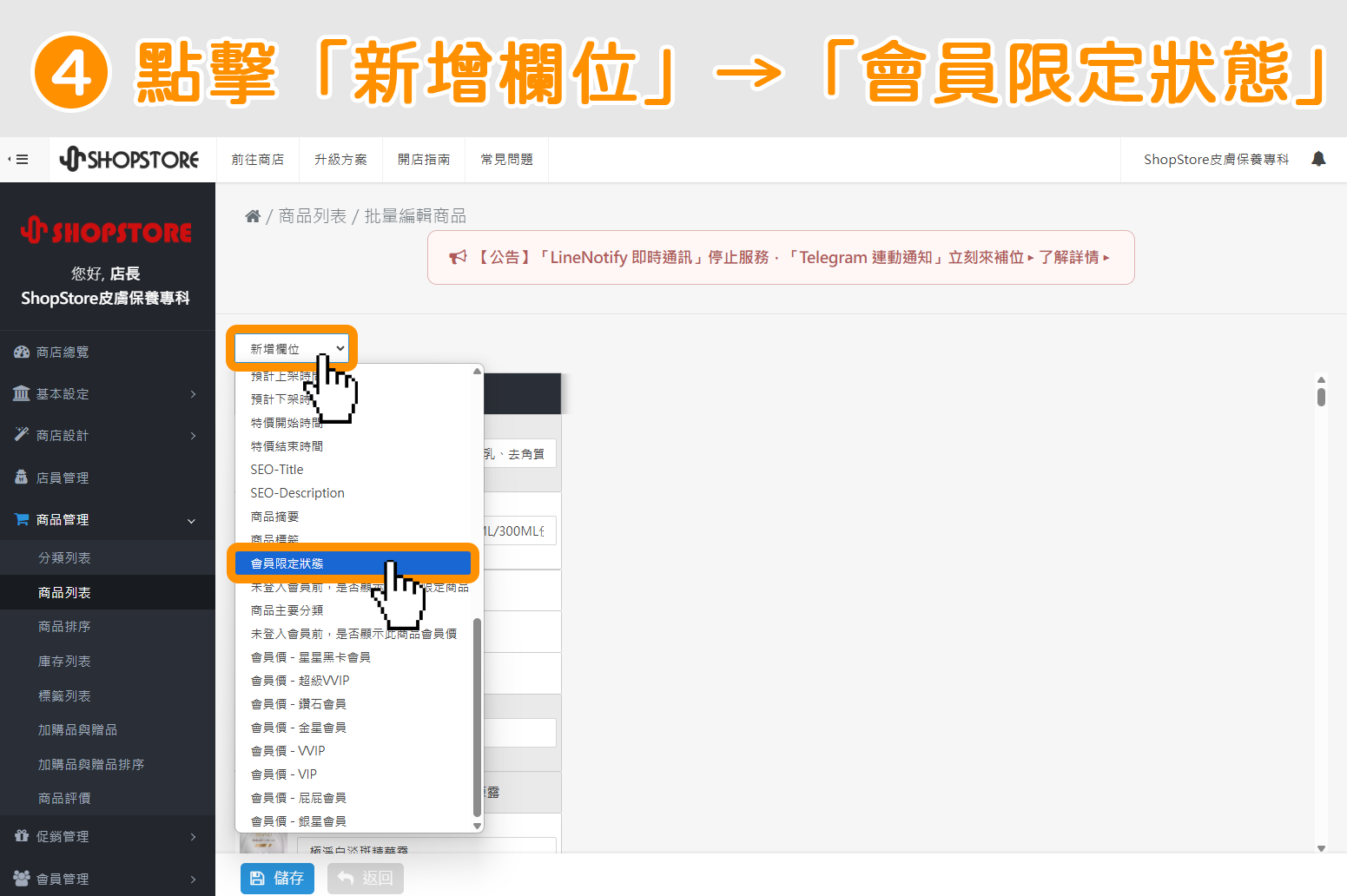Image resolution: width=1347 pixels, height=896 pixels.
Task: Select 會員價 - 屁屁會員 option
Action: pyautogui.click(x=354, y=798)
